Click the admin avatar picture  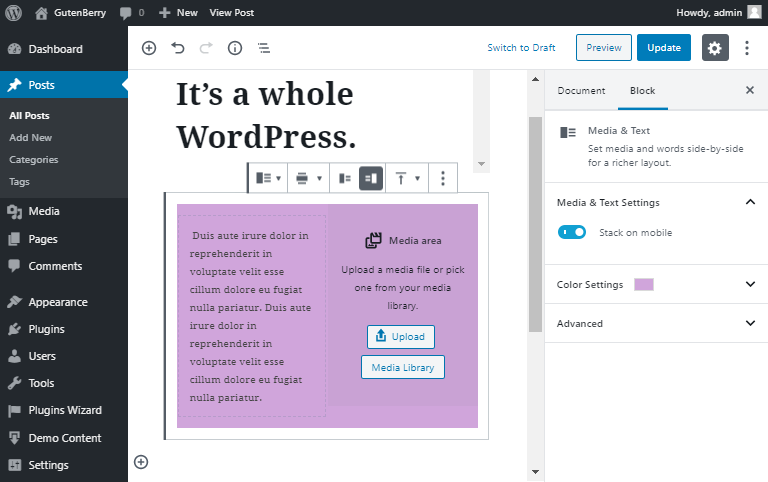(754, 12)
